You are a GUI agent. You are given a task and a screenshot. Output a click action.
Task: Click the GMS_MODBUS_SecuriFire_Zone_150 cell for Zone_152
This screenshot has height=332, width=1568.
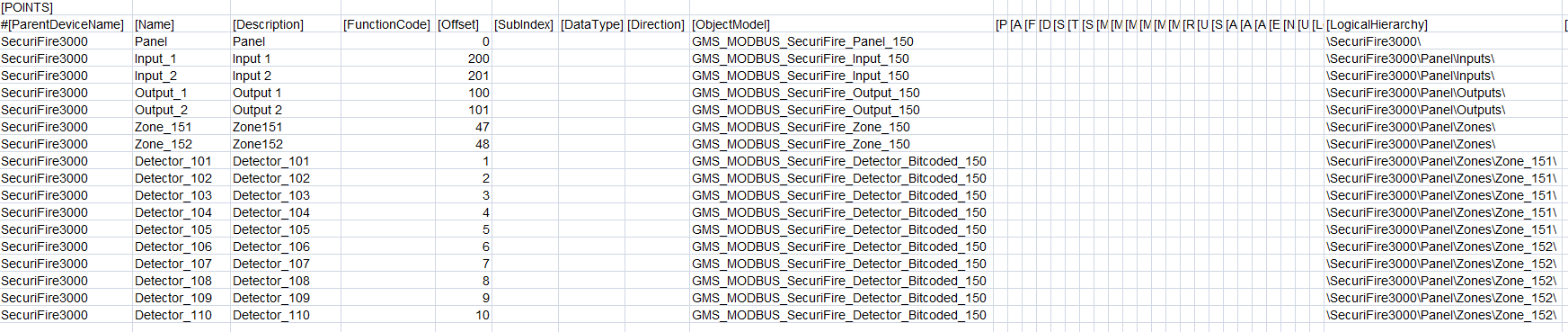click(842, 144)
